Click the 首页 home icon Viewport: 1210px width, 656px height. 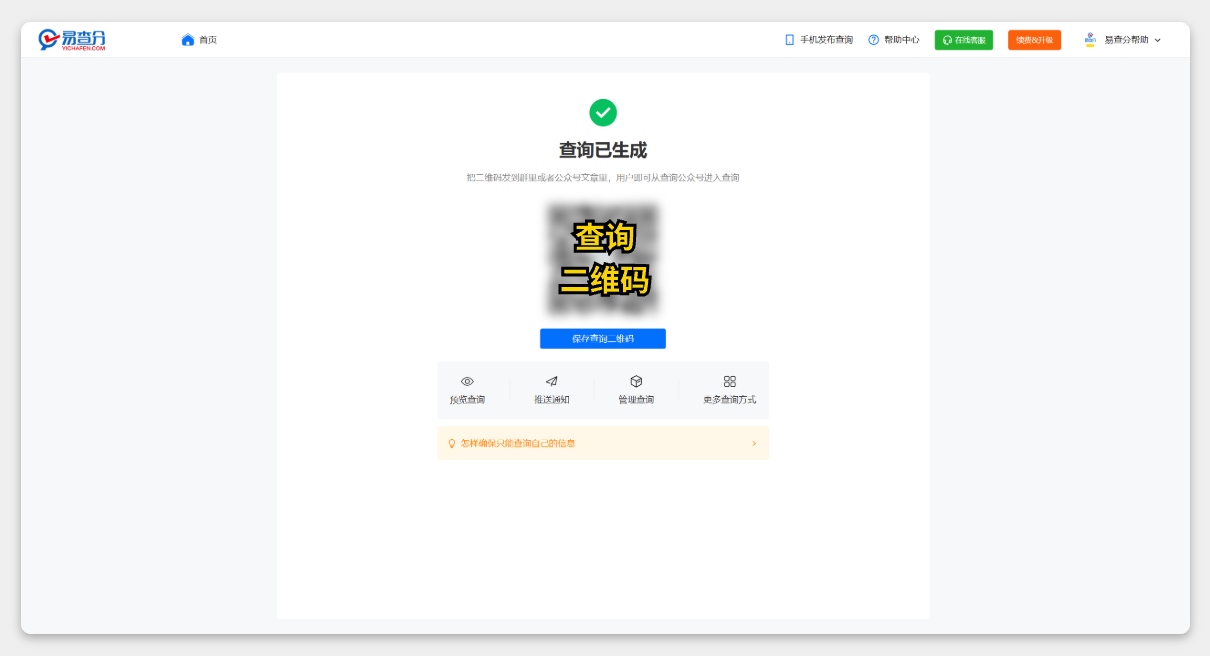[x=188, y=38]
